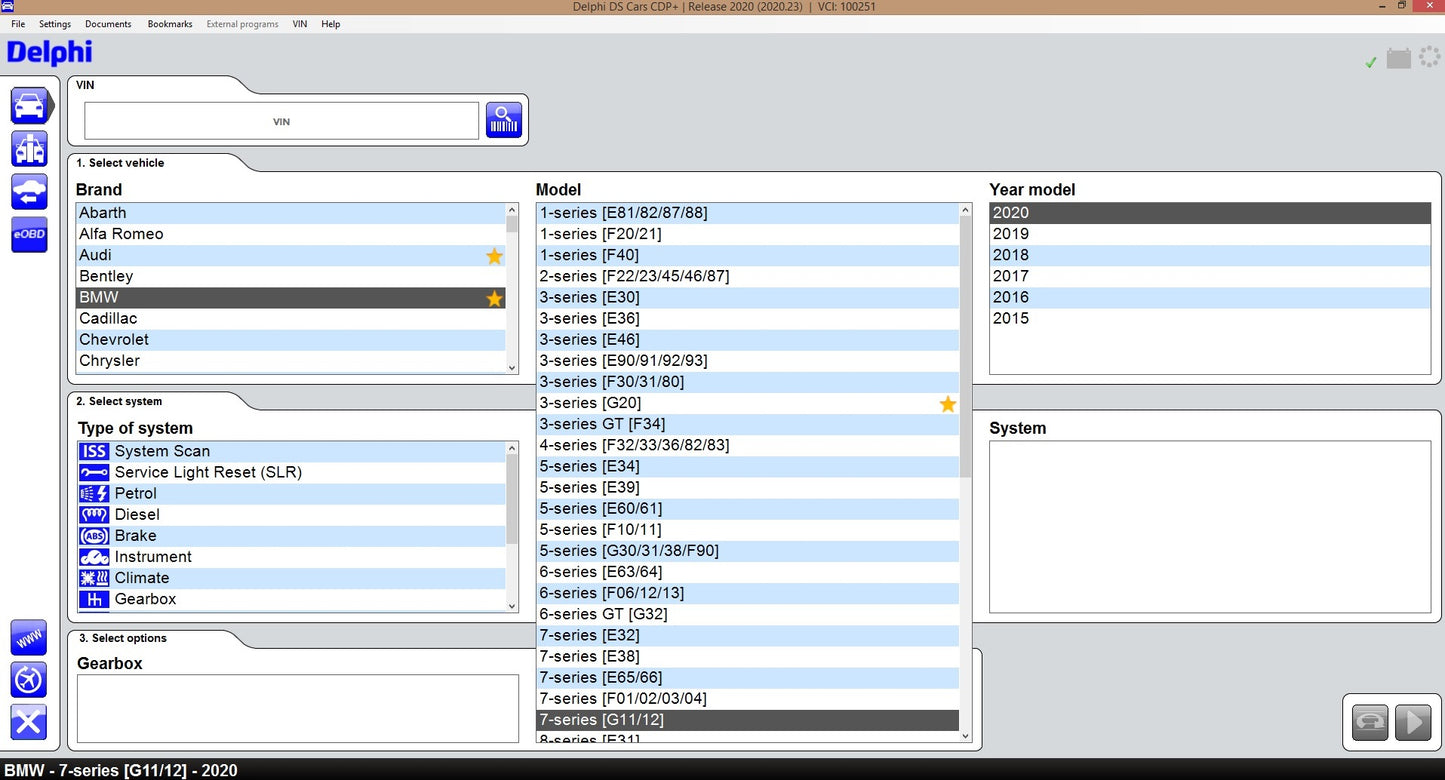1445x780 pixels.
Task: Click the VIN input field
Action: pos(282,121)
